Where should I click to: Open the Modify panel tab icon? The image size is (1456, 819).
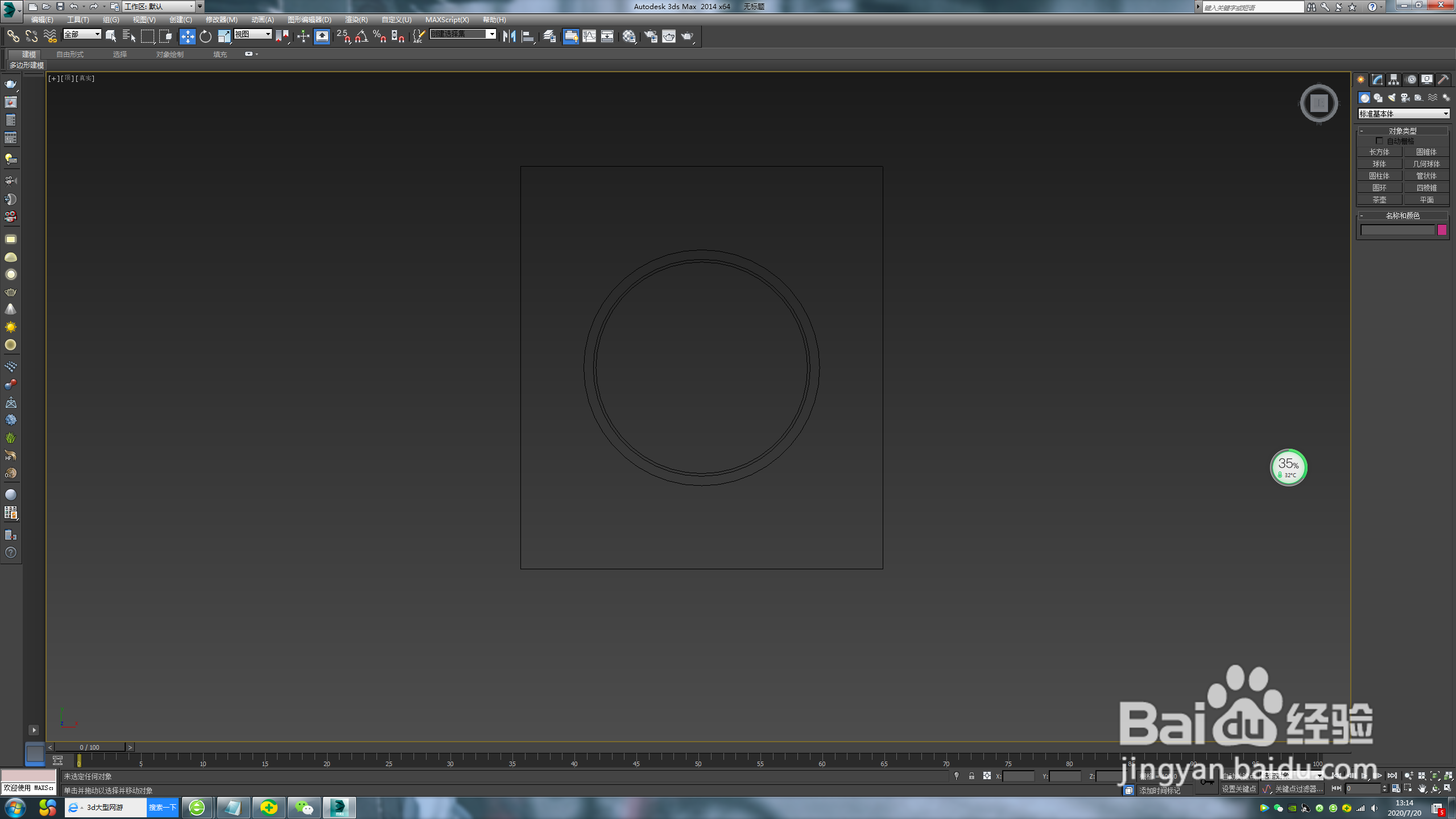[1377, 80]
